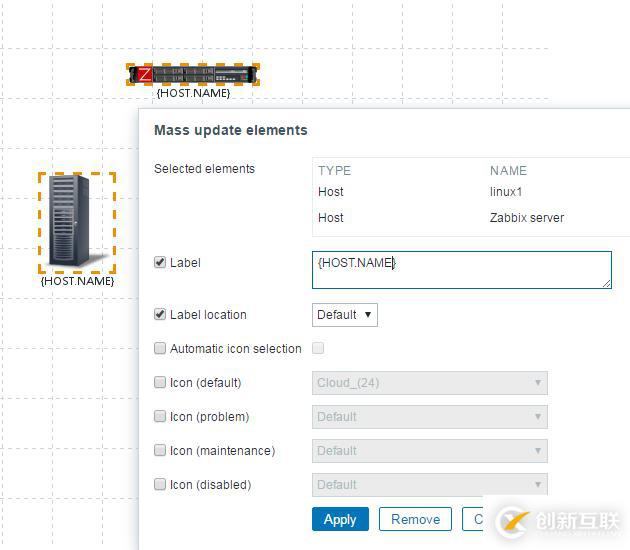Screen dimensions: 630x550
Task: Open the Icon (maintenance) Default dropdown
Action: tap(430, 451)
